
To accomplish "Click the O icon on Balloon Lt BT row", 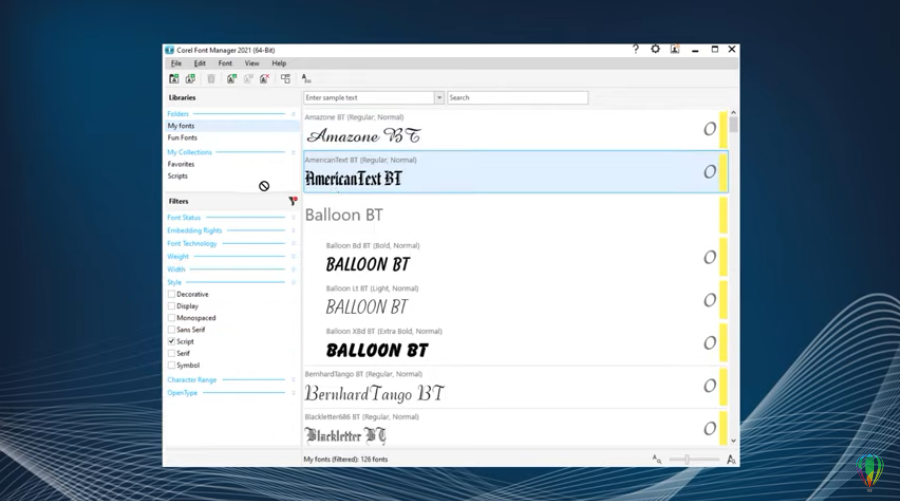I will point(710,300).
